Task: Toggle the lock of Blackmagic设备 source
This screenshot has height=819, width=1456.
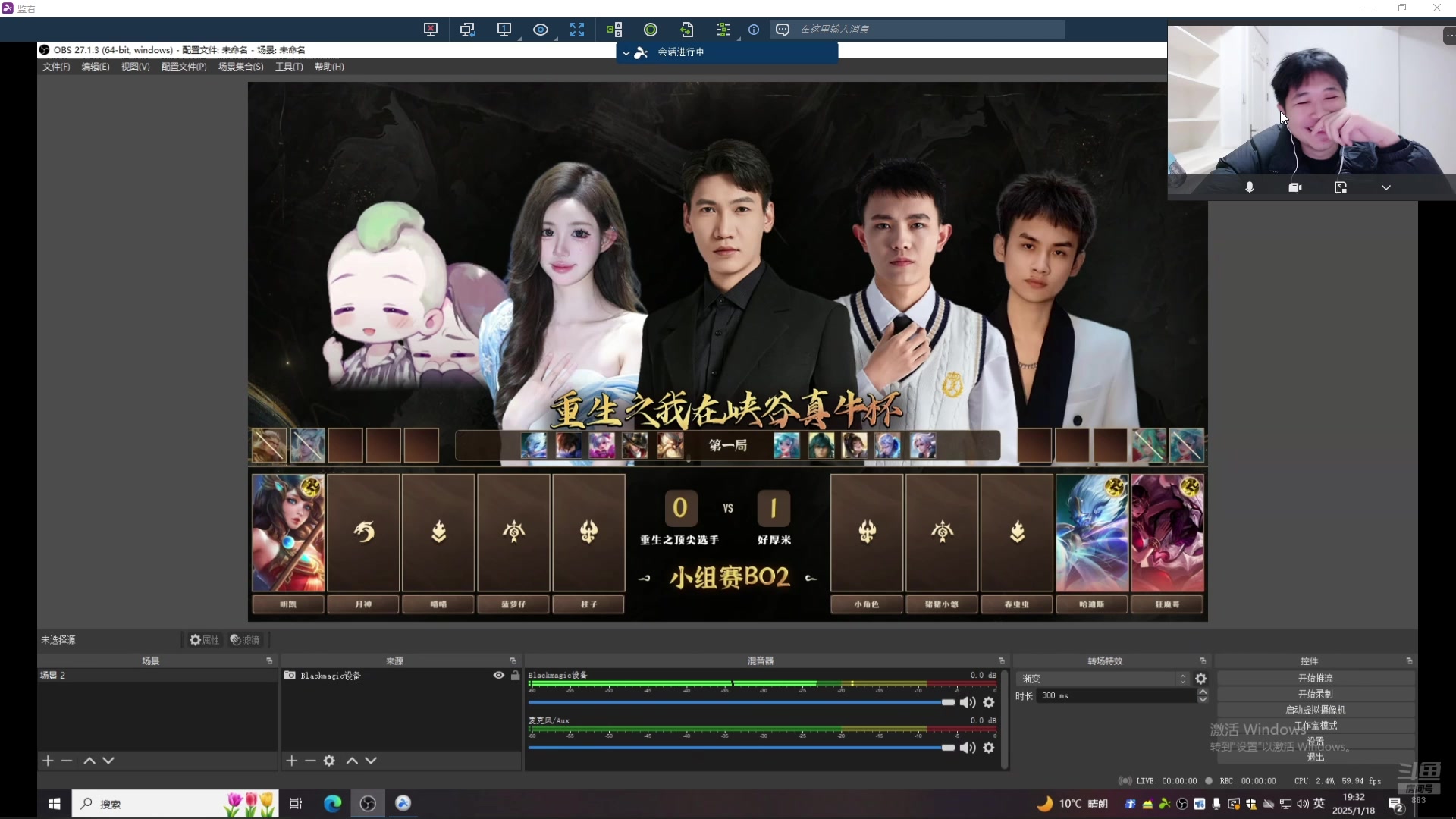Action: [516, 675]
